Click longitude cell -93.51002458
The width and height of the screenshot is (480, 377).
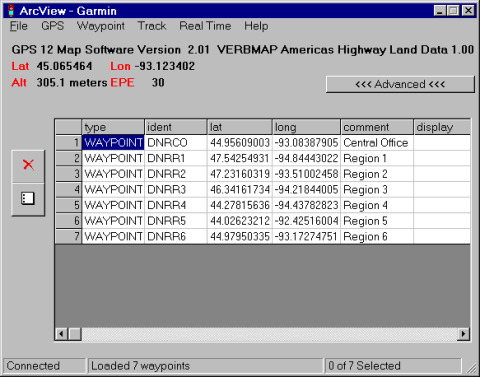click(x=306, y=174)
